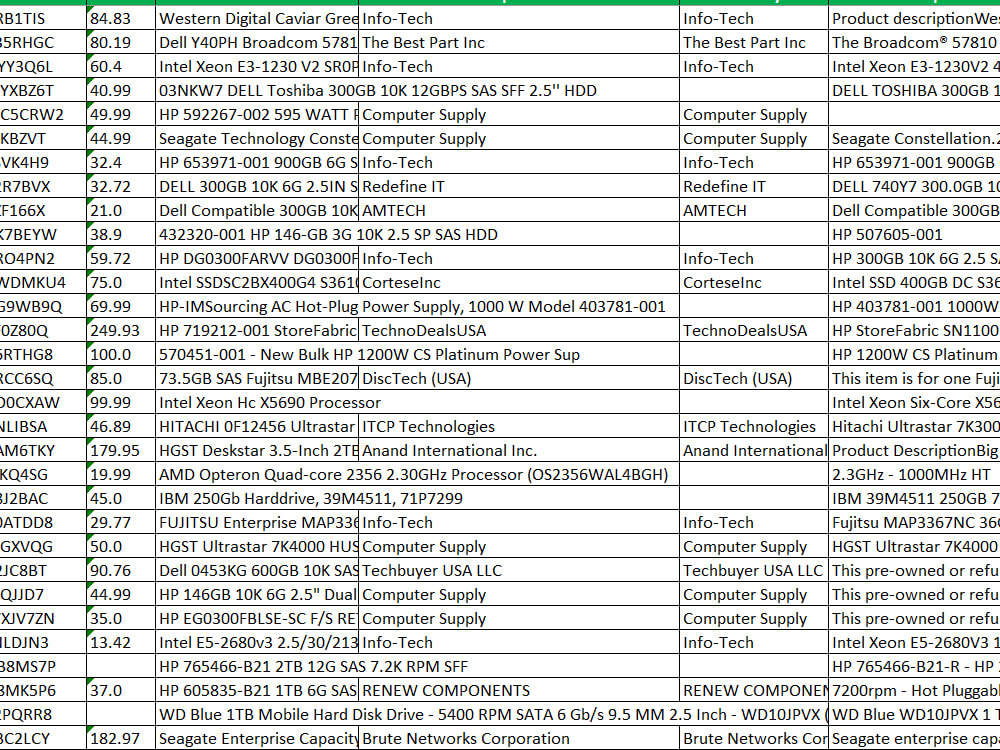This screenshot has width=1000, height=750.
Task: Select the first ITCP Technologies cell
Action: tap(519, 427)
